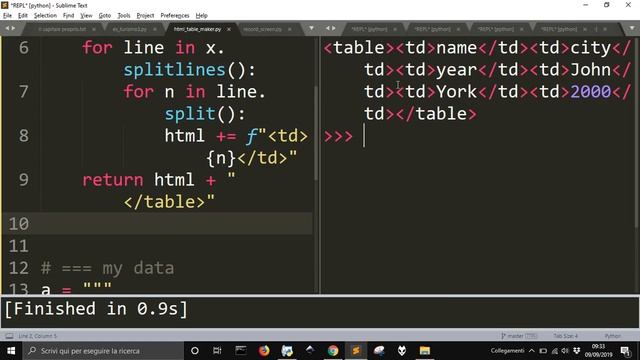Launch Firefox from the taskbar

point(264,351)
